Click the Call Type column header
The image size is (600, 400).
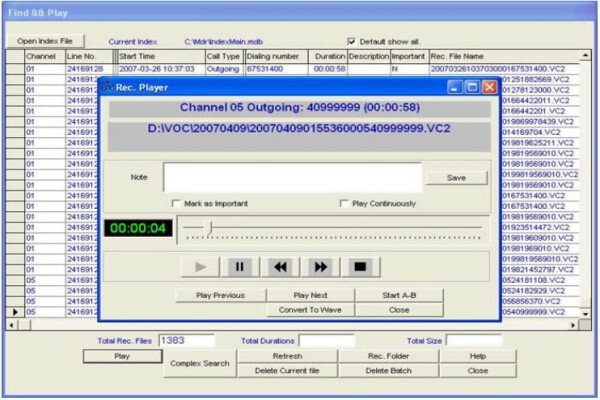tap(223, 56)
